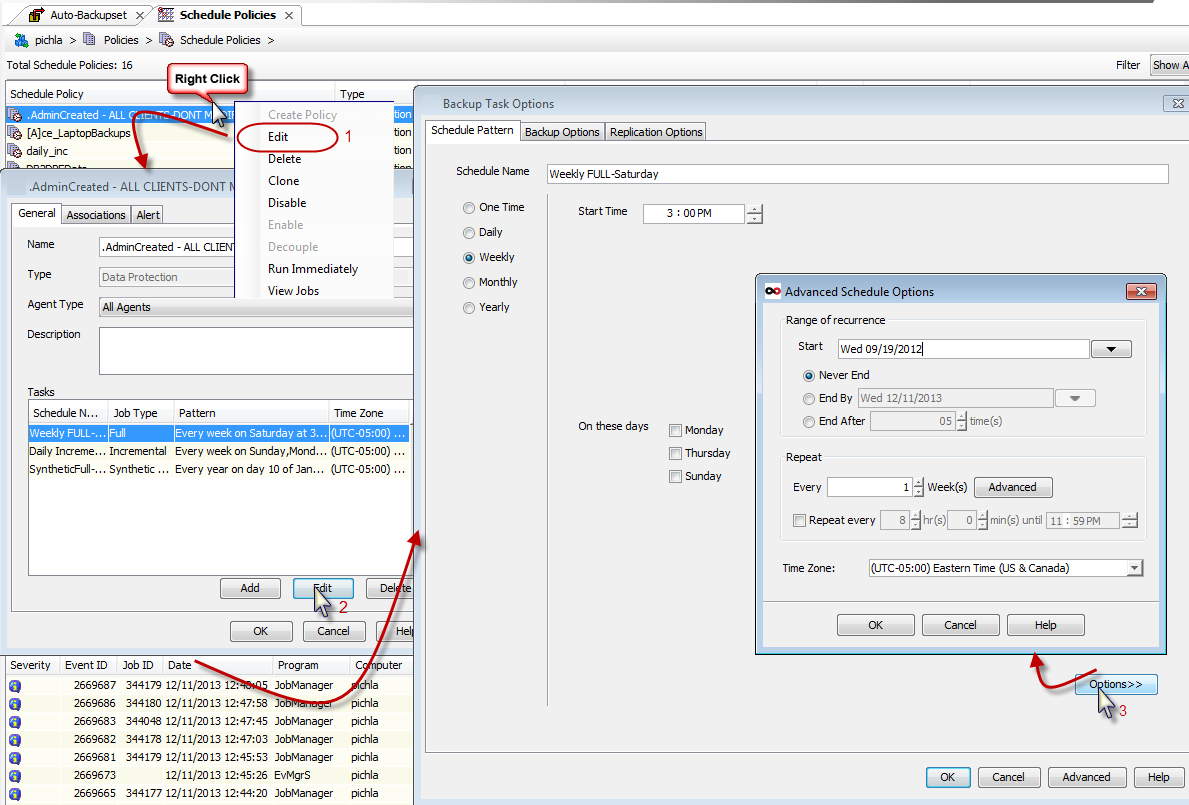Click the pichla CommCell breadcrumb icon
Screen dimensions: 1189x805
[x=21, y=39]
